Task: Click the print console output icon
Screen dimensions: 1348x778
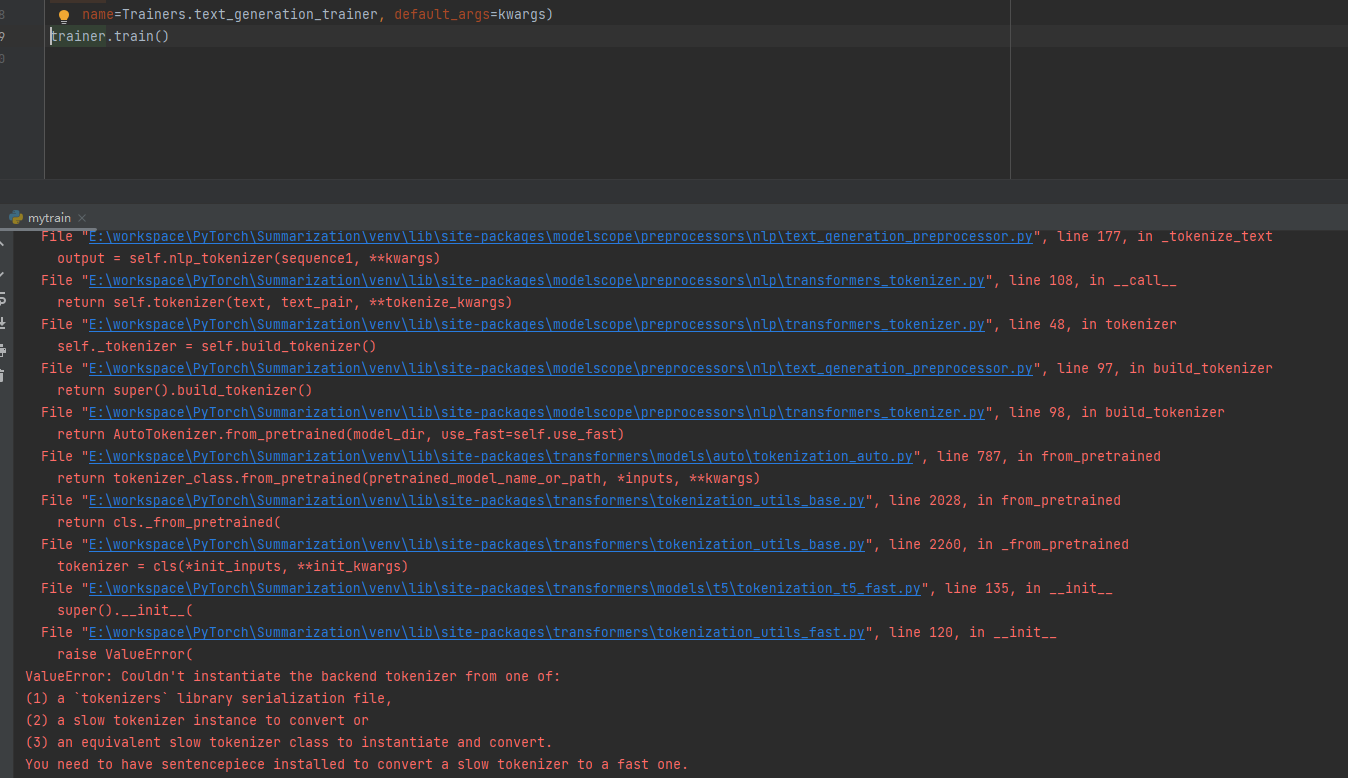Action: point(2,349)
